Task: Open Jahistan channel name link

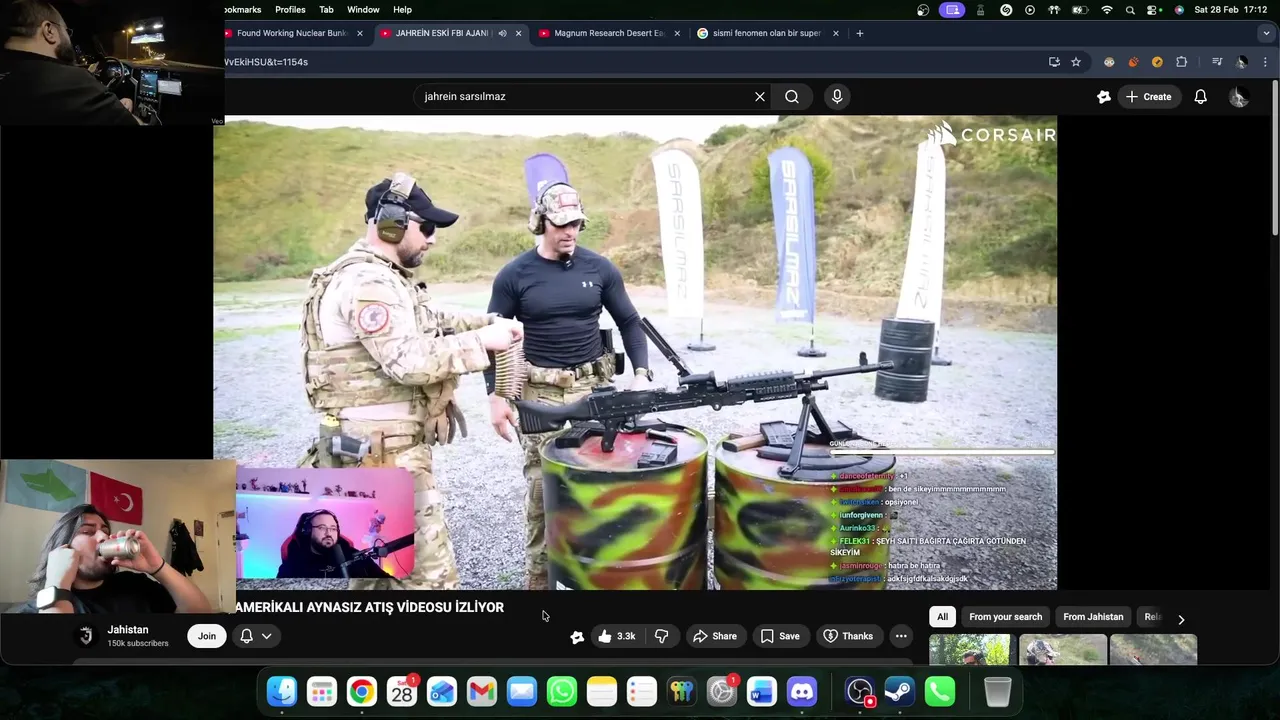Action: (128, 630)
